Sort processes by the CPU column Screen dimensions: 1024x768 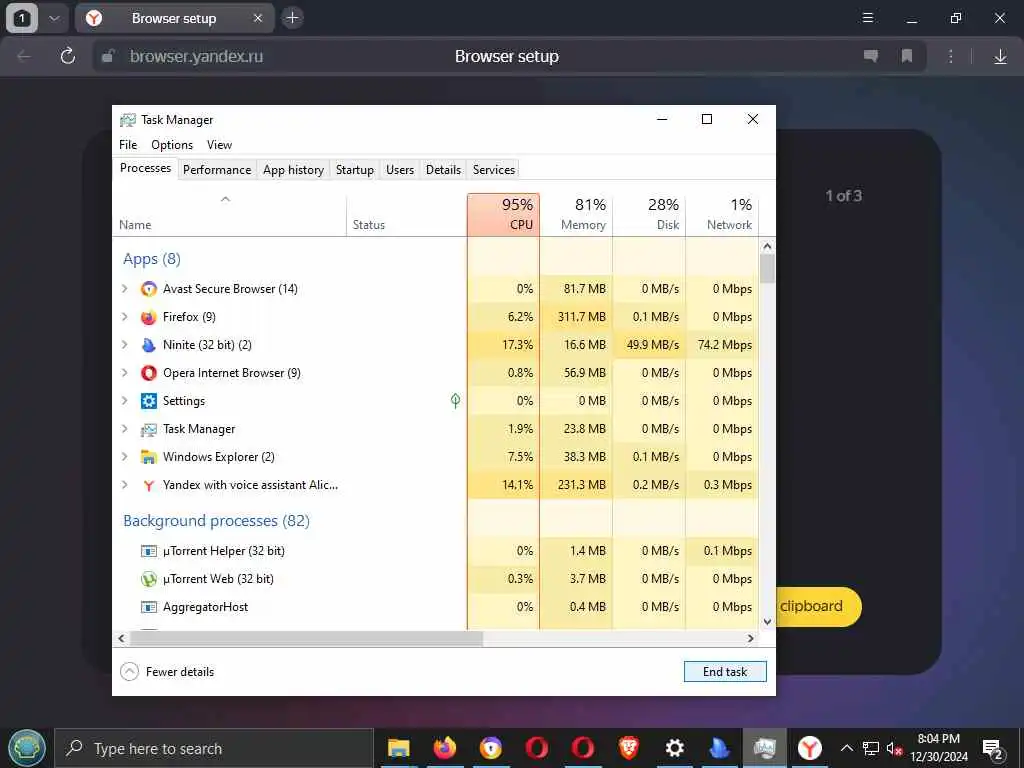[504, 214]
